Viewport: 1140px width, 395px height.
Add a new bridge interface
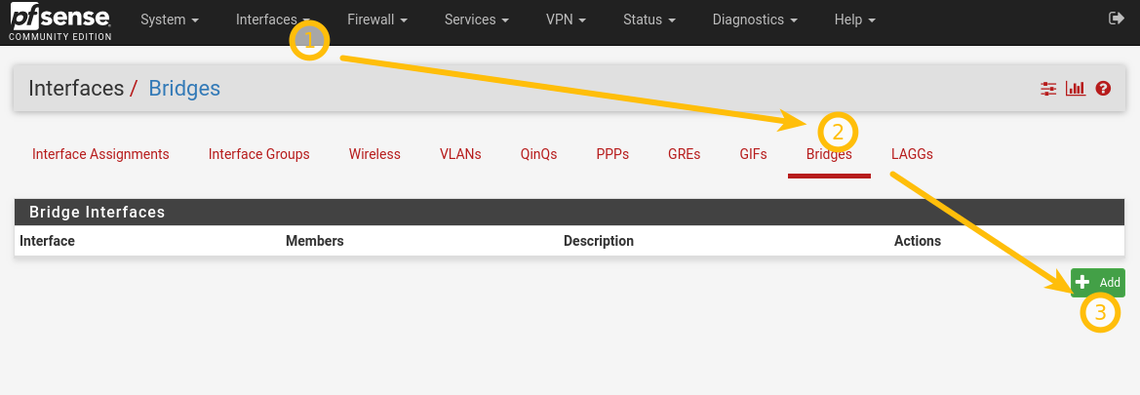coord(1097,282)
